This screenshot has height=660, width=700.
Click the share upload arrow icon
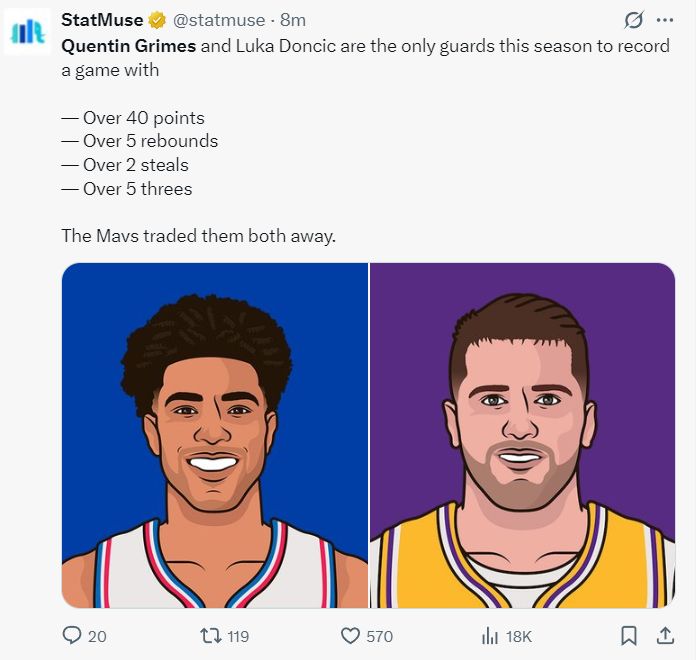pyautogui.click(x=664, y=635)
